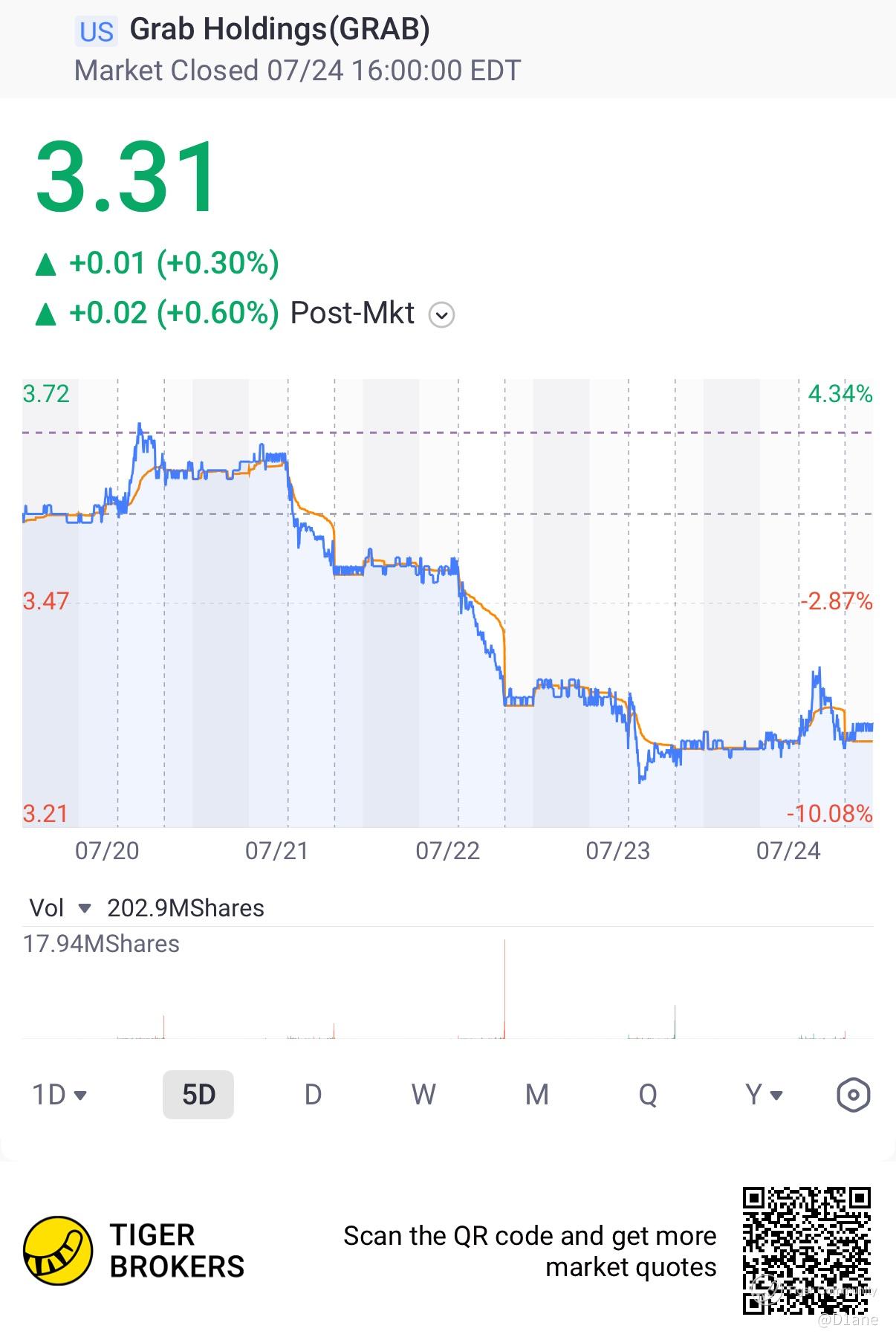The height and width of the screenshot is (1340, 896).
Task: Click the 07/22 date marker on chart
Action: tap(447, 851)
